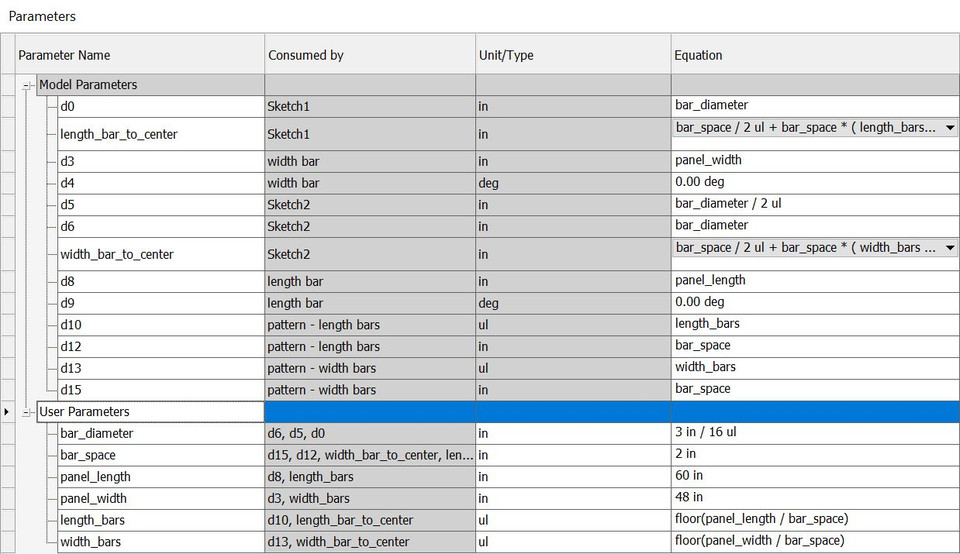Open the length_bar_to_center equation dropdown

(x=949, y=128)
